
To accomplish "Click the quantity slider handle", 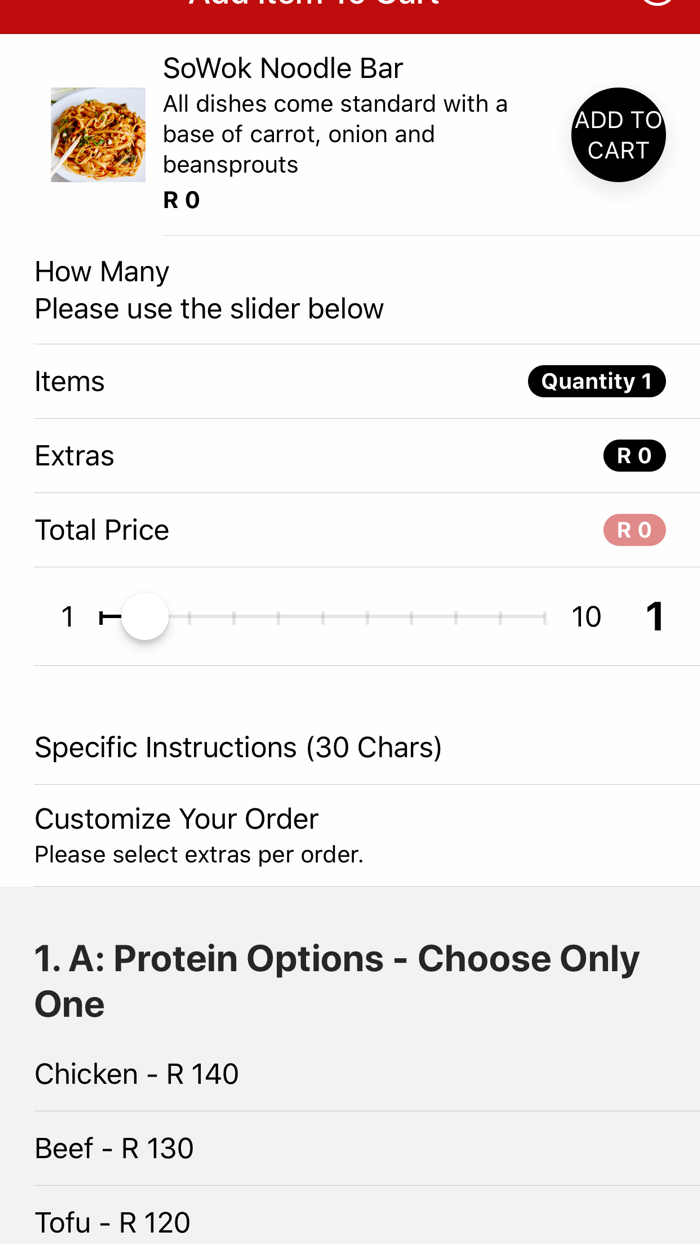I will pos(145,617).
